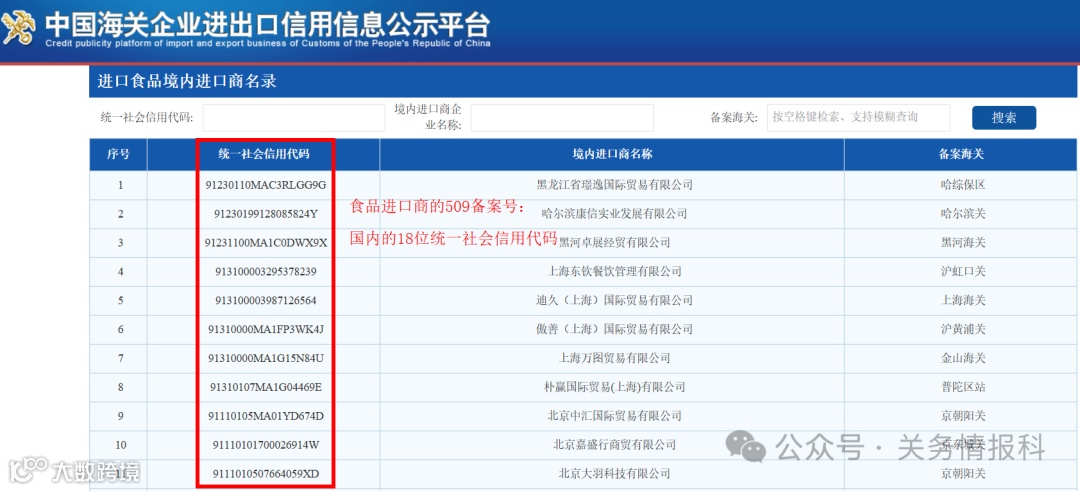This screenshot has height=491, width=1080.
Task: Click the 境内进口商名称 column header
Action: 612,154
